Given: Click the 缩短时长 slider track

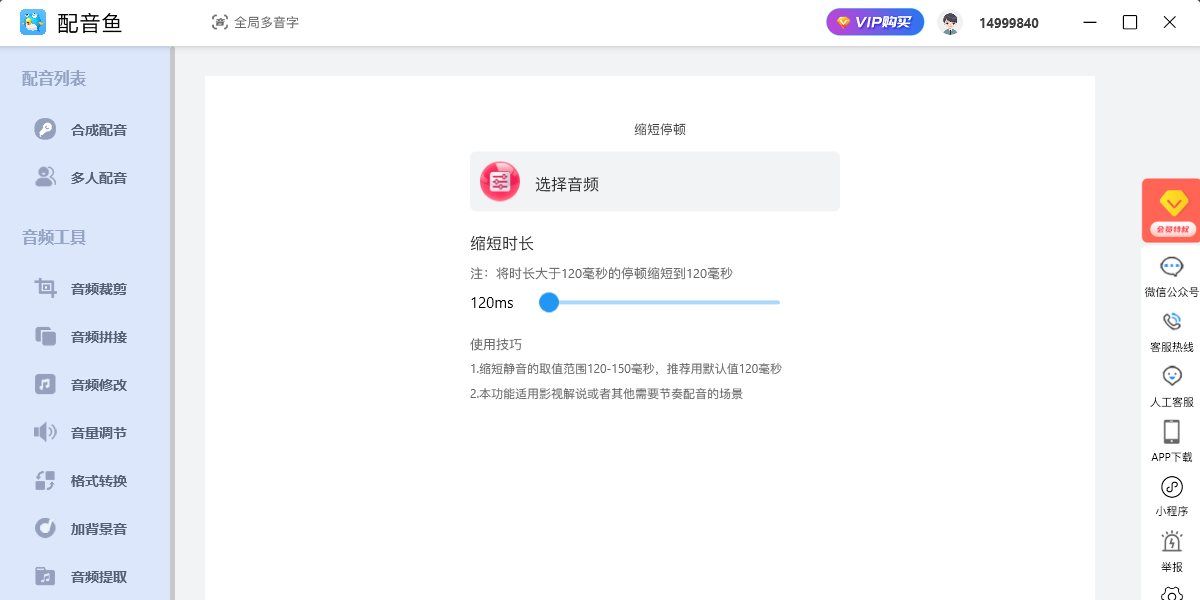Looking at the screenshot, I should (x=660, y=302).
